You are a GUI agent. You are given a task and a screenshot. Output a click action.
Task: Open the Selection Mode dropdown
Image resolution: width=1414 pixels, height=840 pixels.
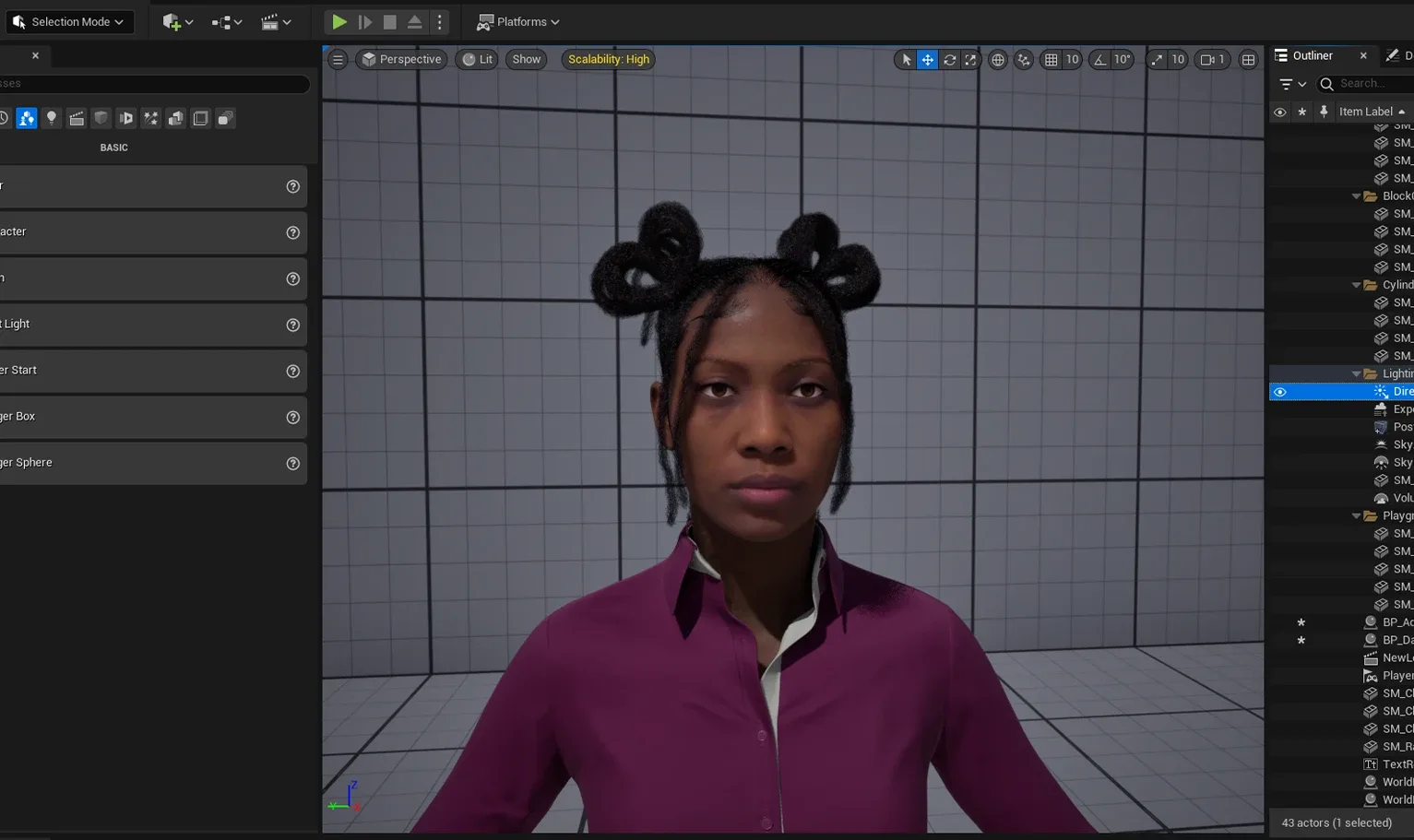69,21
